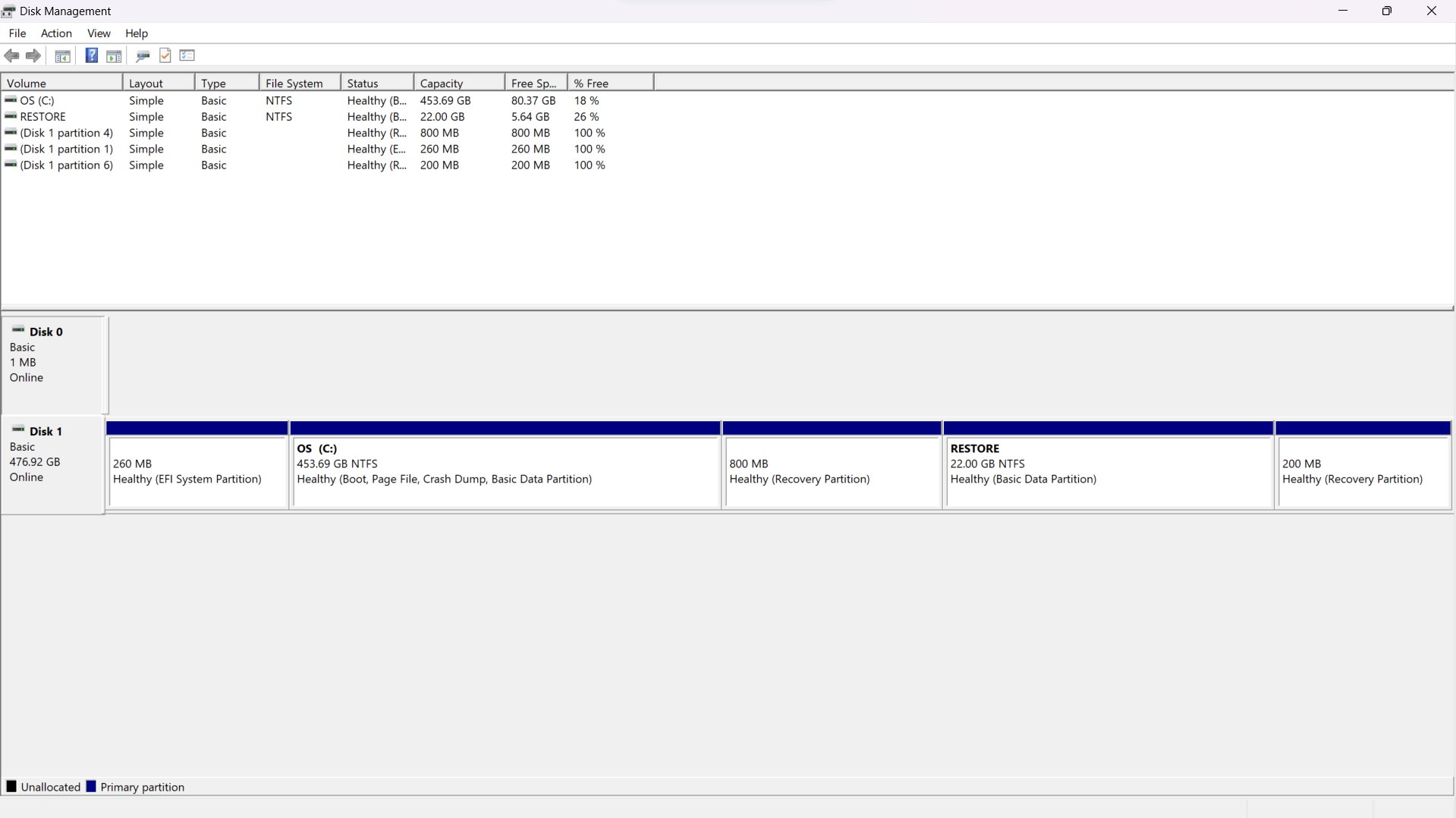This screenshot has width=1456, height=818.
Task: Open the View menu
Action: tap(99, 33)
